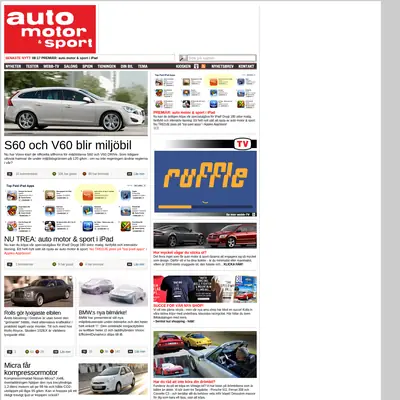Click read-more icon under Rolls article
The height and width of the screenshot is (400, 400).
coord(55,352)
